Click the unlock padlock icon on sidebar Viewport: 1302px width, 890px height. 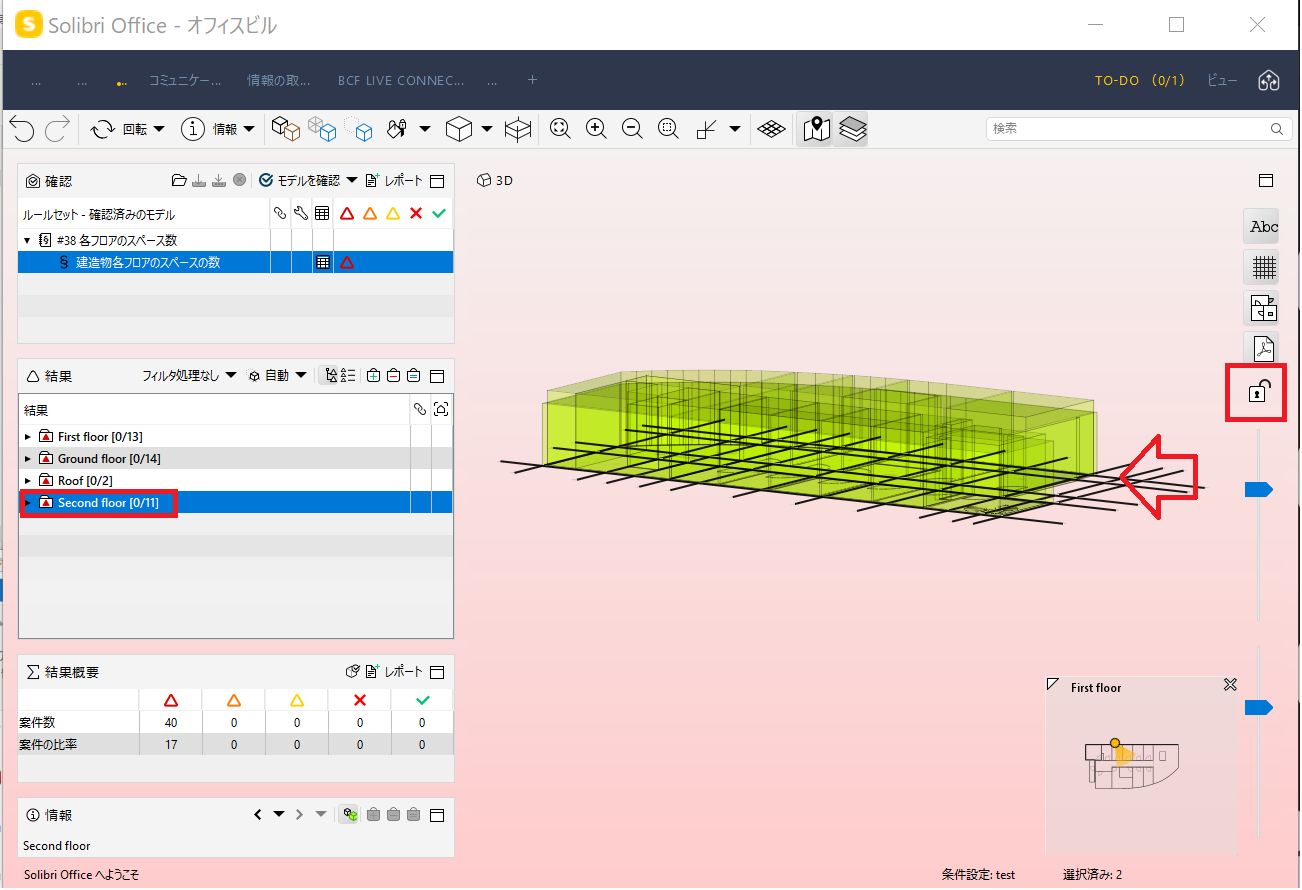click(x=1258, y=391)
